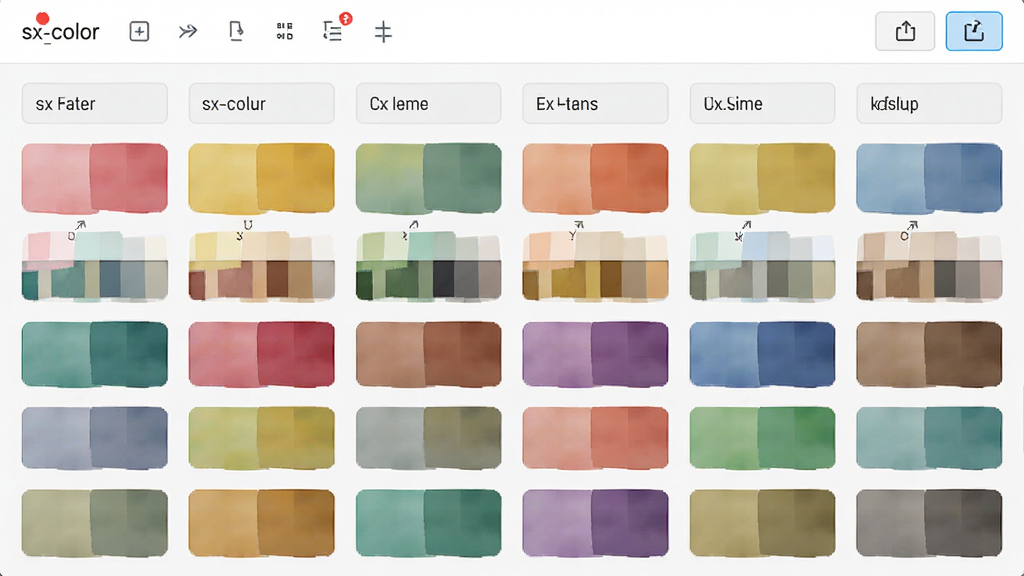Pick the crimson red swatch under sx-colur
This screenshot has height=576, width=1024.
coord(261,354)
